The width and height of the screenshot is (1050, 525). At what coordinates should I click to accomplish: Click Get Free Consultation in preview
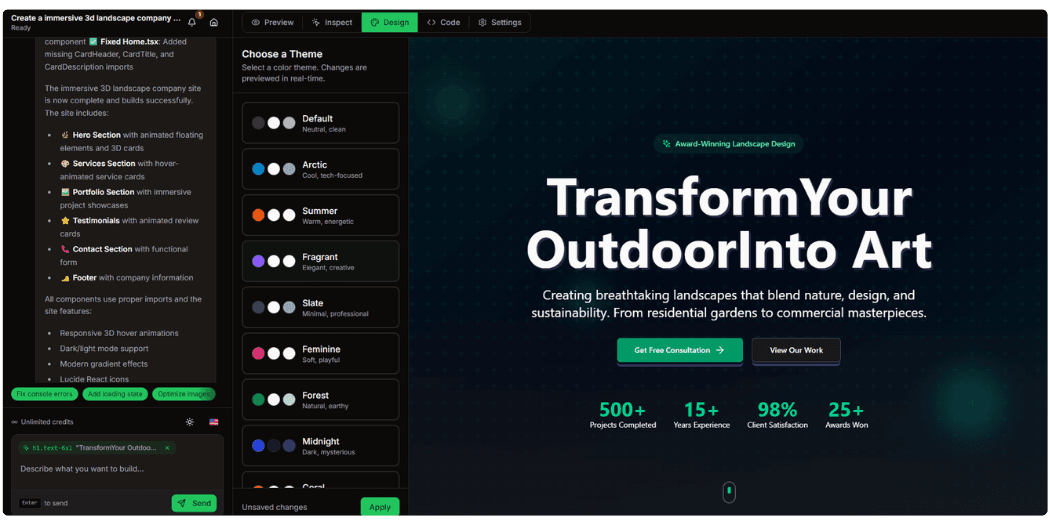[x=679, y=350]
